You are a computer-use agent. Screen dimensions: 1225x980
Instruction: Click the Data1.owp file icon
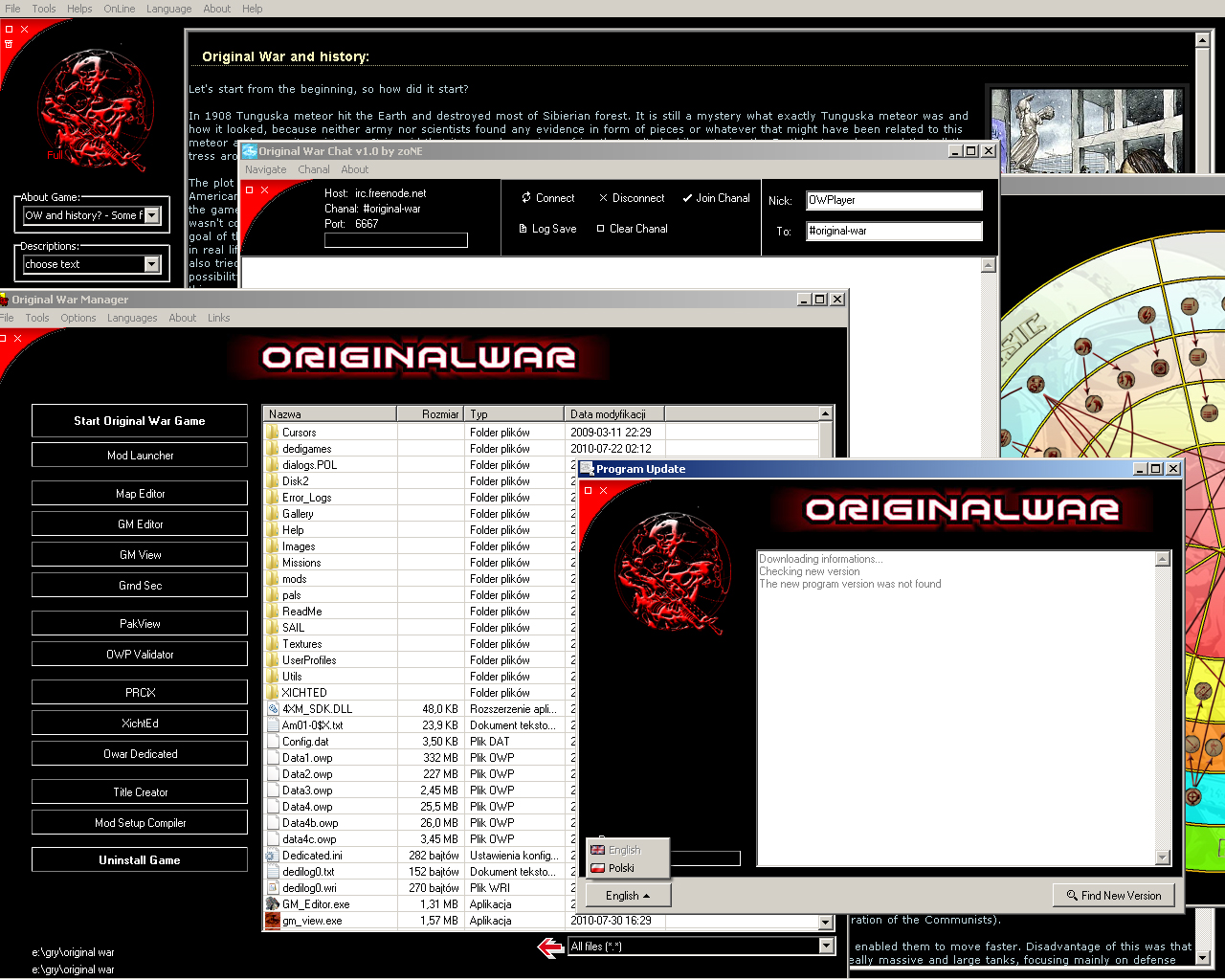(273, 758)
